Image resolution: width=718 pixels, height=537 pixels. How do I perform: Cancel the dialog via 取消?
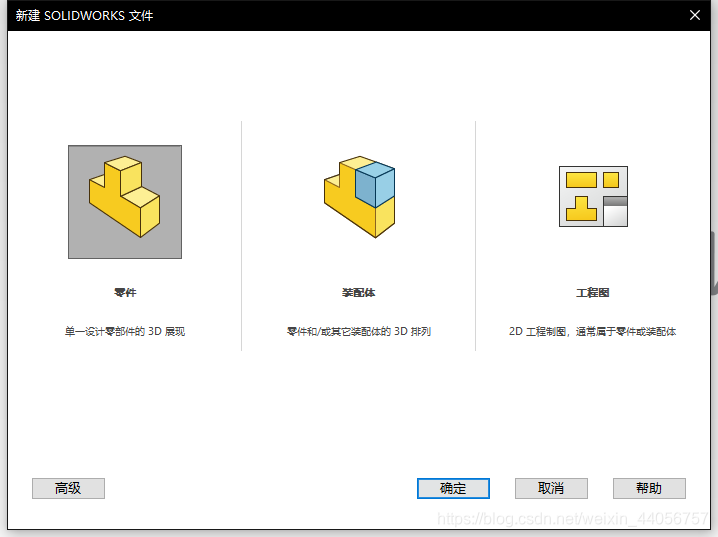pos(551,488)
